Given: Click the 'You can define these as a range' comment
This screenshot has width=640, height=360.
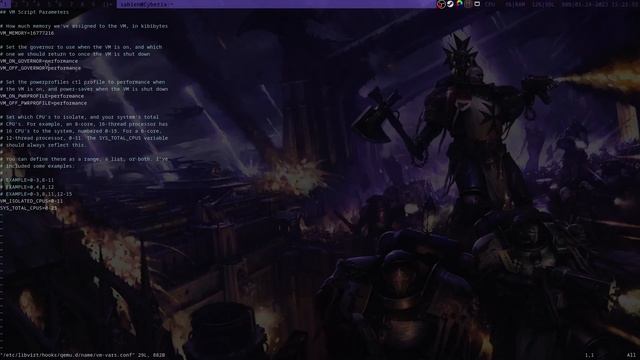Looking at the screenshot, I should (x=84, y=159).
